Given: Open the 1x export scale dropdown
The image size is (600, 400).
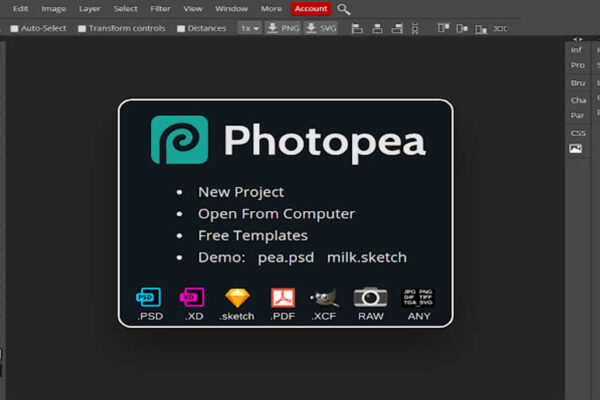Looking at the screenshot, I should coord(250,28).
